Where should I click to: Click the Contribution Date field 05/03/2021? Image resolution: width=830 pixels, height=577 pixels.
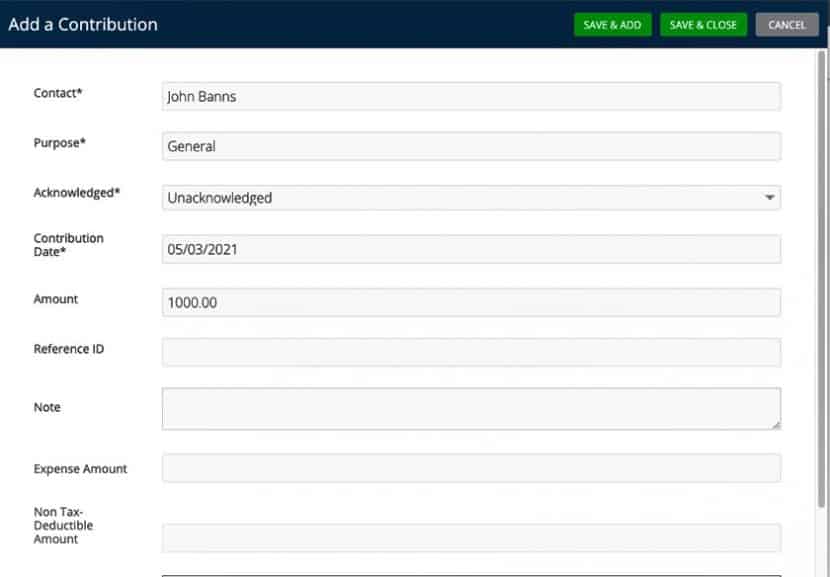[x=470, y=249]
